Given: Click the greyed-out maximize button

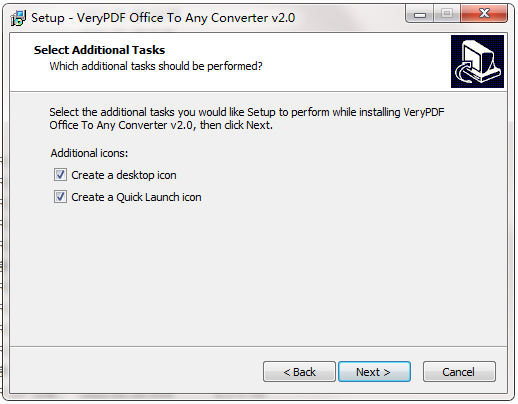Looking at the screenshot, I should (x=447, y=14).
